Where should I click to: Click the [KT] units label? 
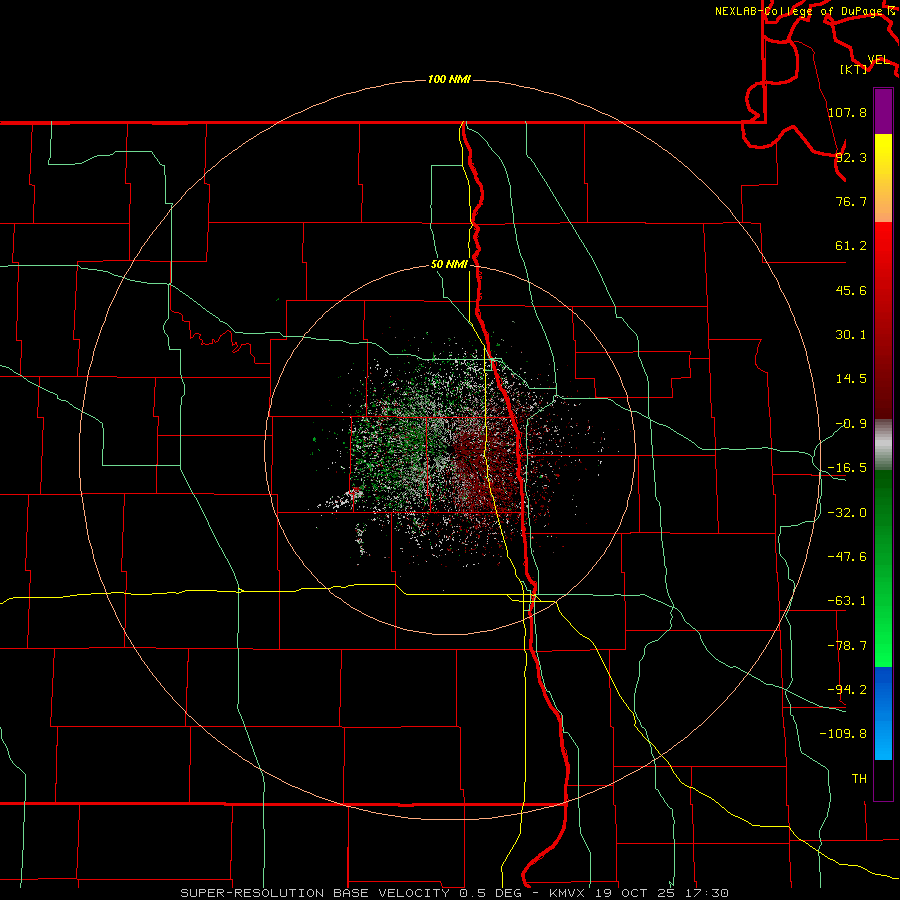[854, 69]
